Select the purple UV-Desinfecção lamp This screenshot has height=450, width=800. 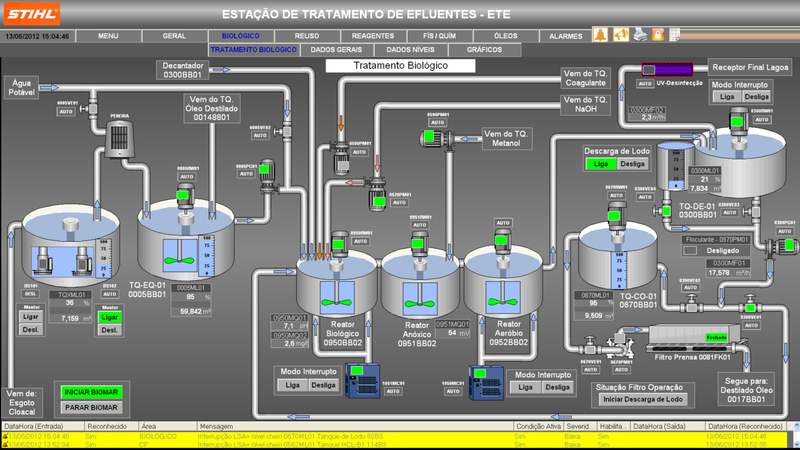pyautogui.click(x=667, y=69)
